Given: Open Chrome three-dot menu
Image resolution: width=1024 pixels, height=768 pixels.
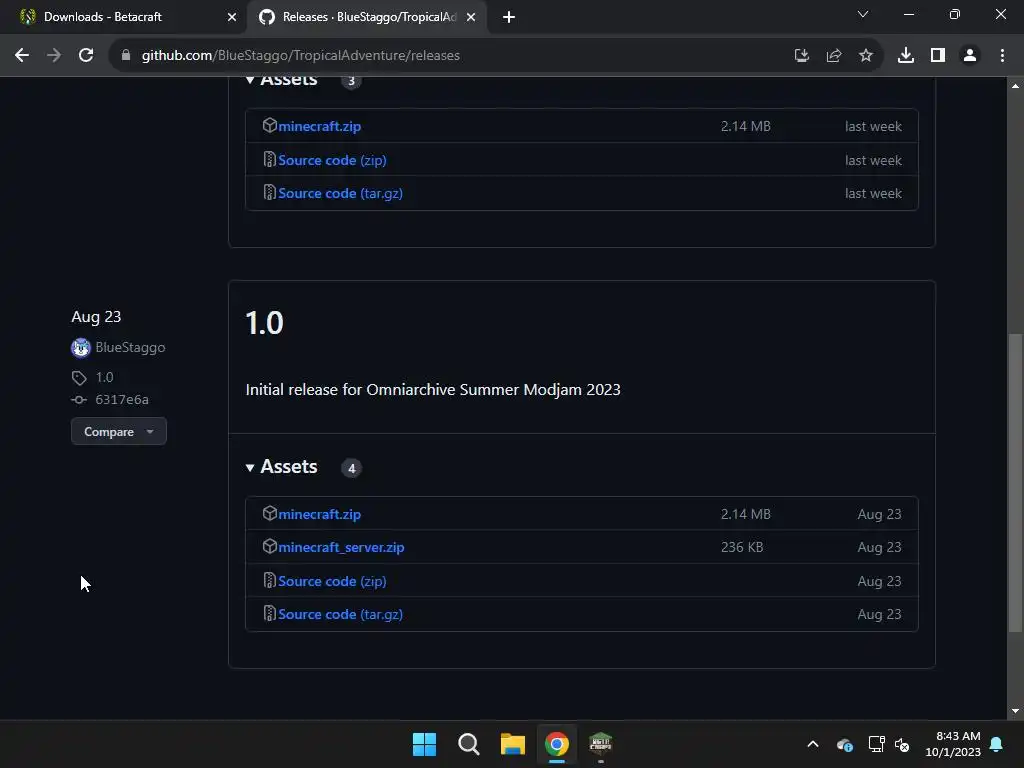Looking at the screenshot, I should (x=1002, y=56).
